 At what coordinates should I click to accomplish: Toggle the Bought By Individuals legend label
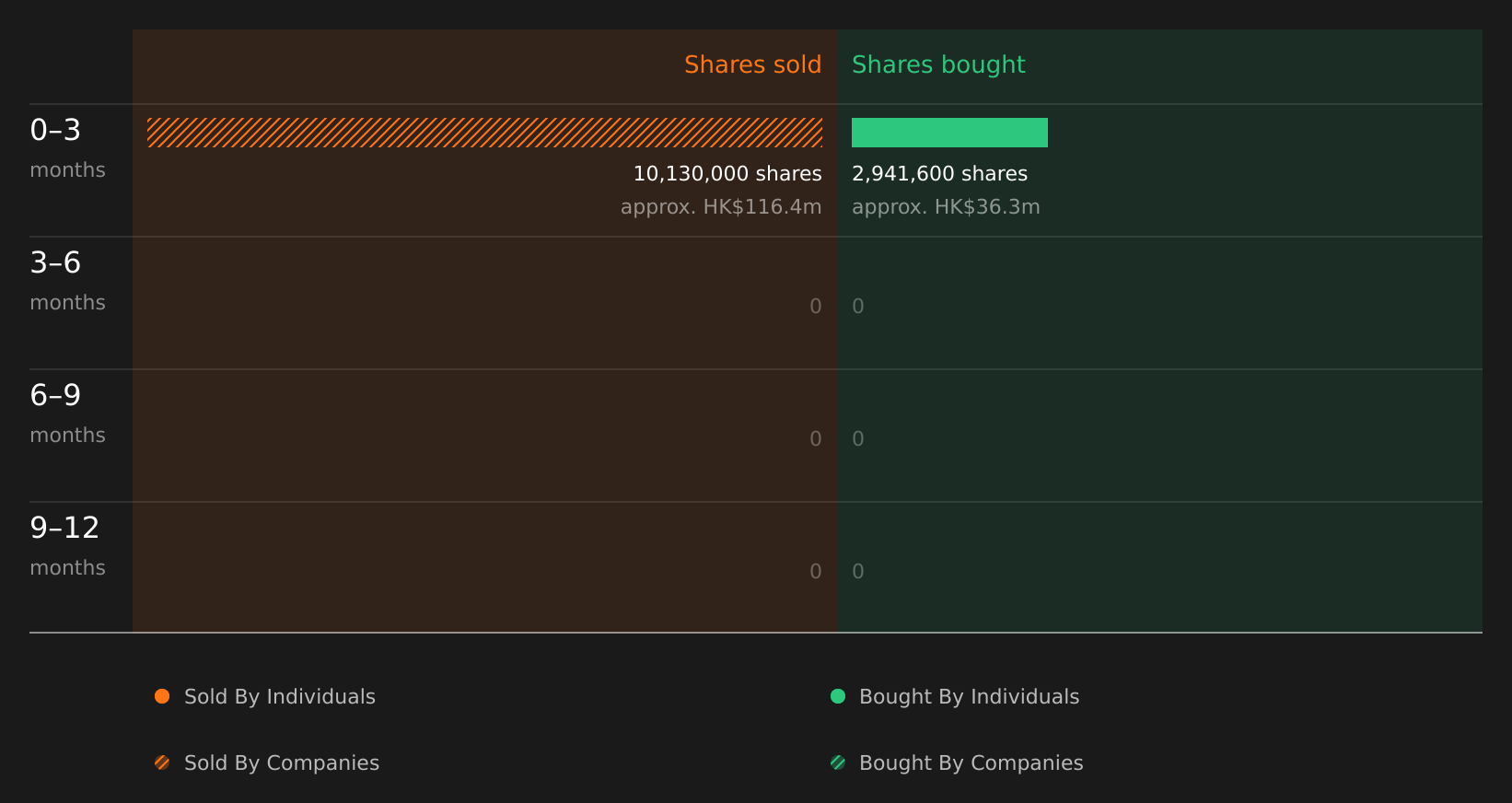click(x=969, y=697)
